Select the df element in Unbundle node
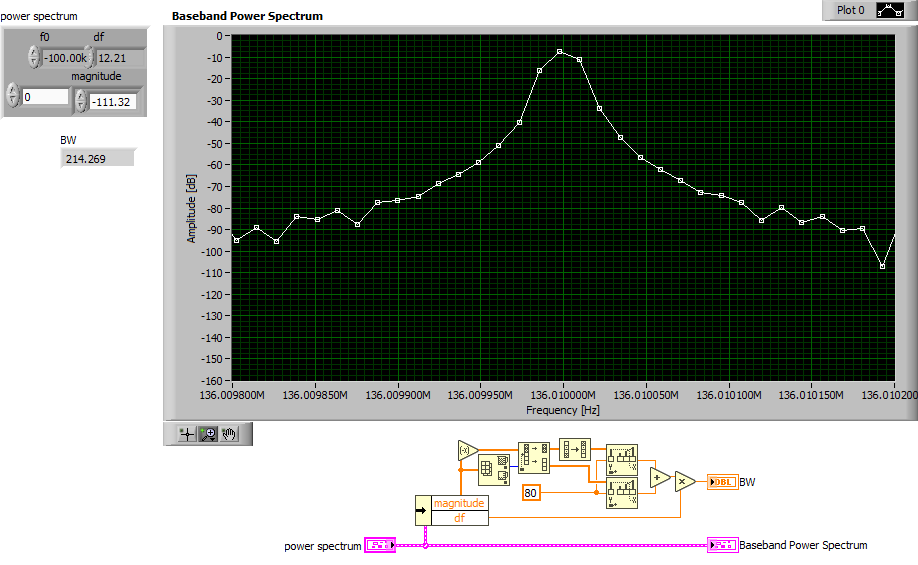Viewport: 918px width, 565px height. click(x=459, y=518)
